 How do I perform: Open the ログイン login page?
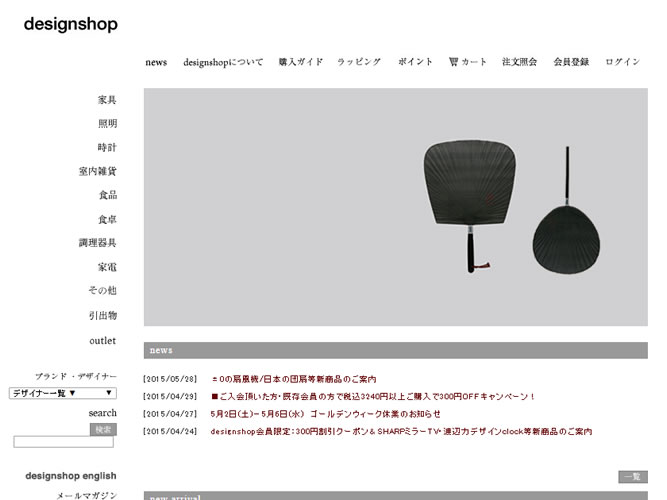pos(622,62)
